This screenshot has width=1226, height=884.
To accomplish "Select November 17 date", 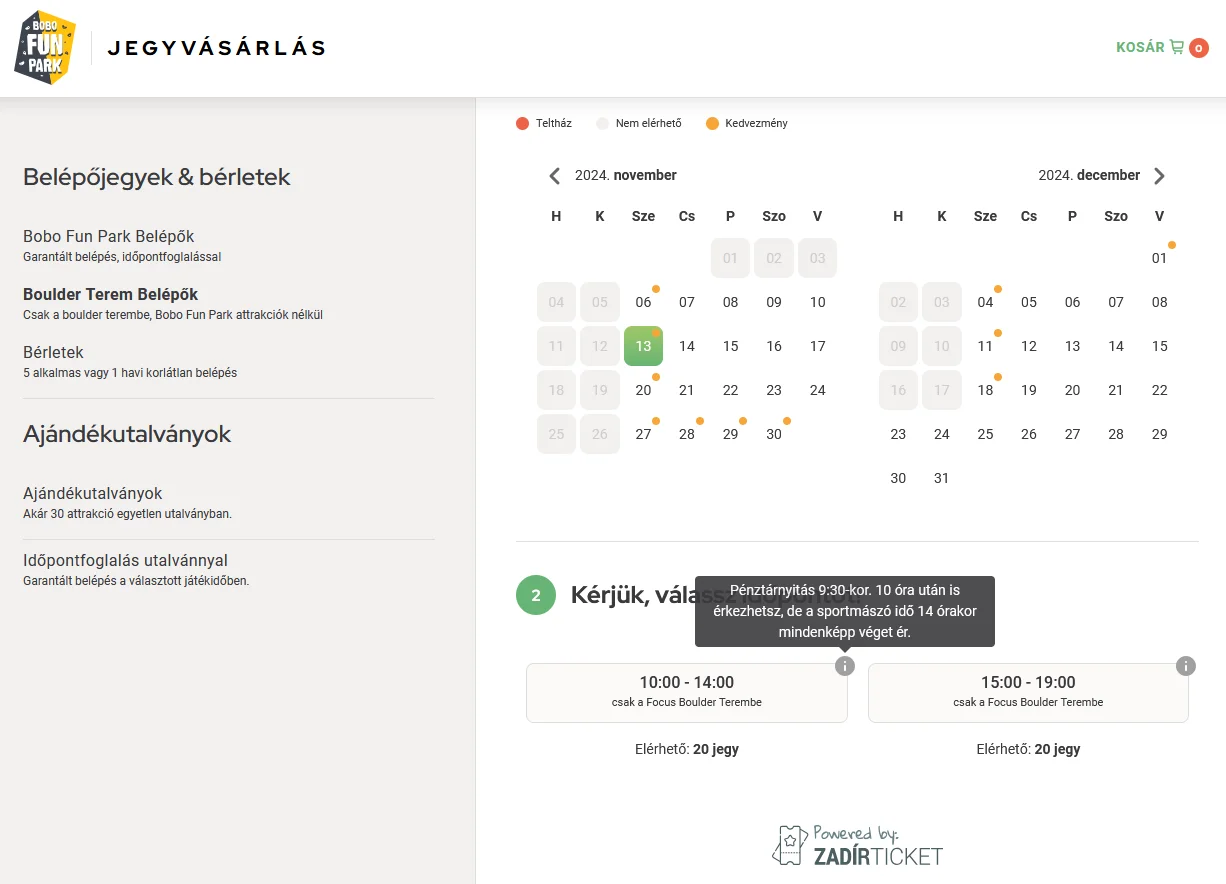I will coord(818,346).
